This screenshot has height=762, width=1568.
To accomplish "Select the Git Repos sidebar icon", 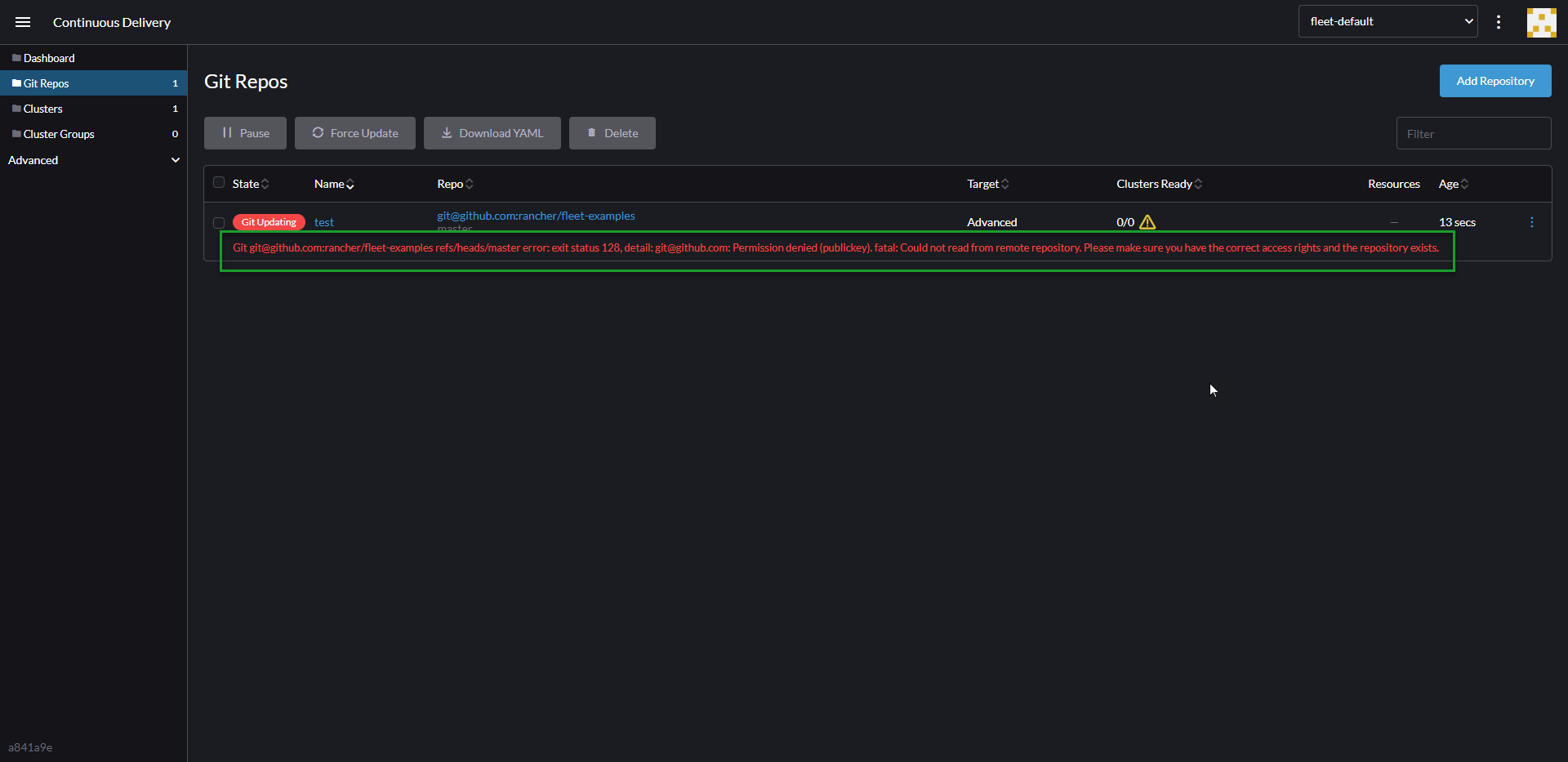I will 17,82.
